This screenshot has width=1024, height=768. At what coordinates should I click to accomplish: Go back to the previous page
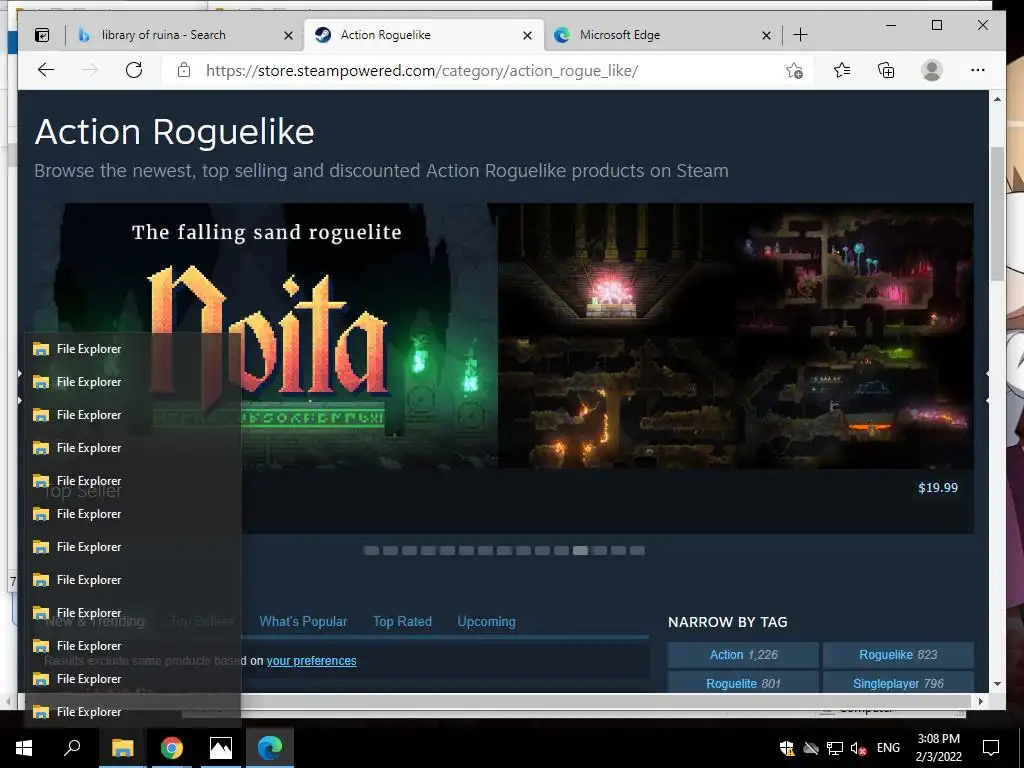pos(46,70)
